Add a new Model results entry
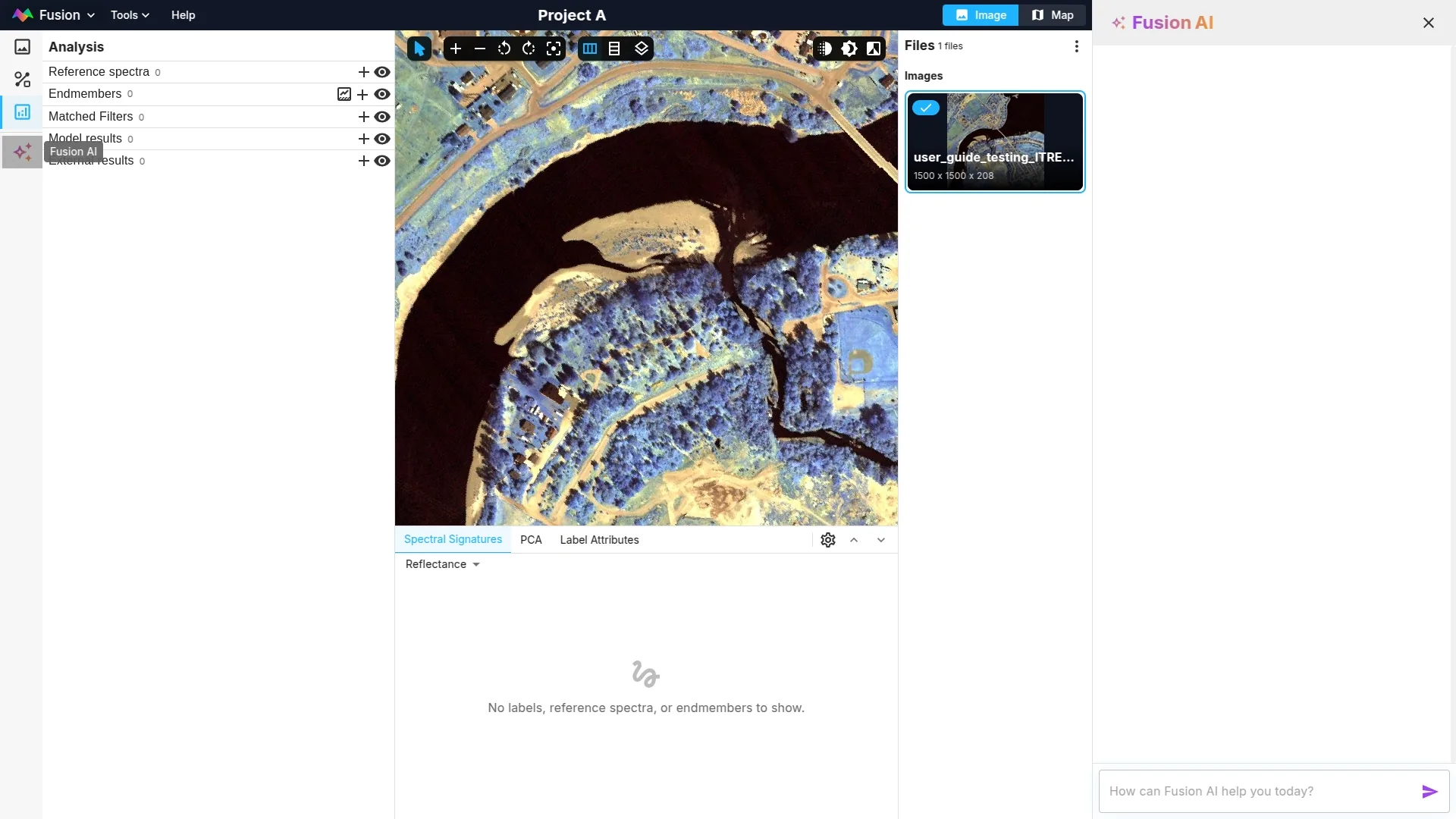Screen dimensions: 1456x819 click(363, 139)
